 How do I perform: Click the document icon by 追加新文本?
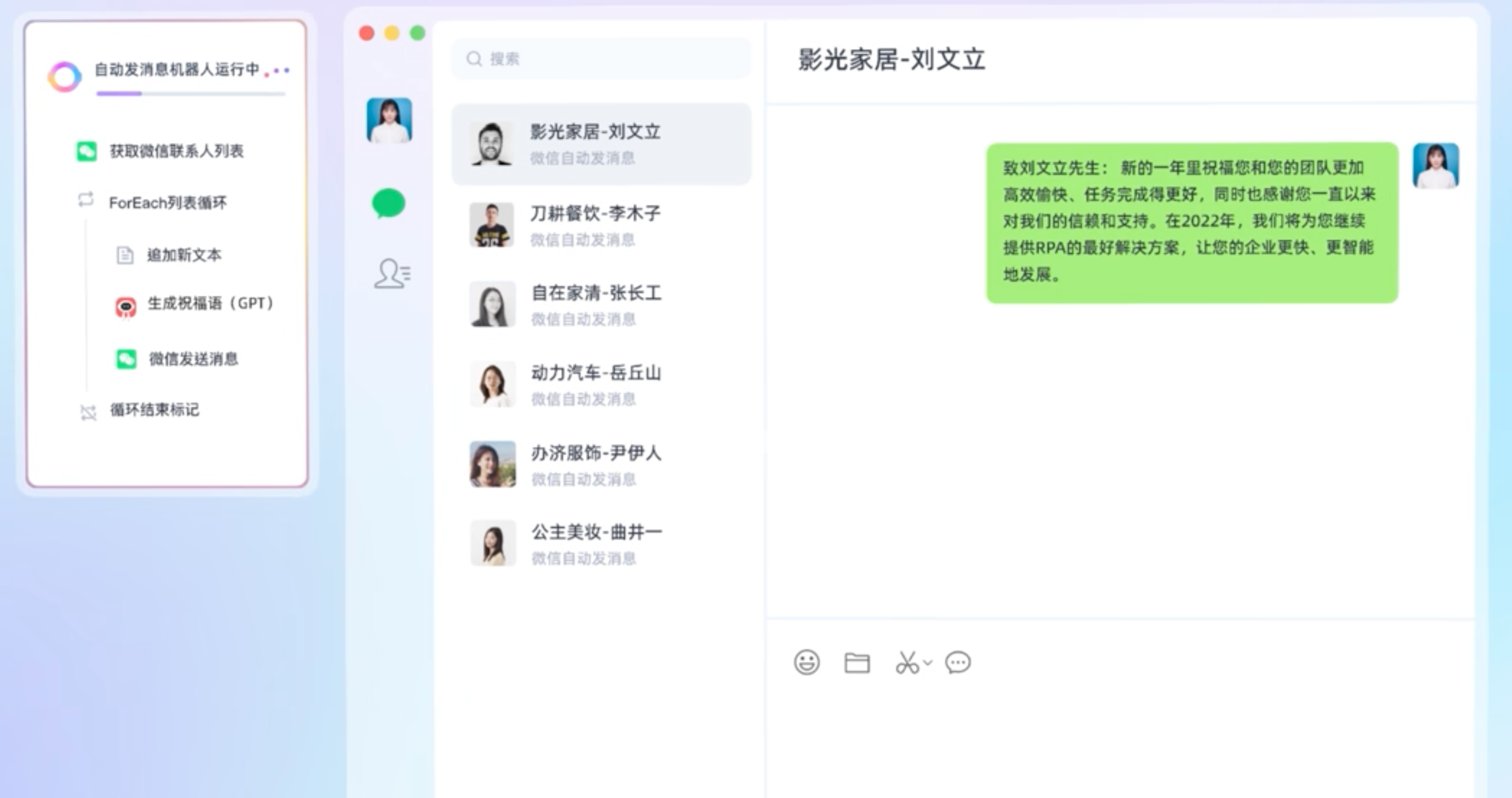pos(125,255)
